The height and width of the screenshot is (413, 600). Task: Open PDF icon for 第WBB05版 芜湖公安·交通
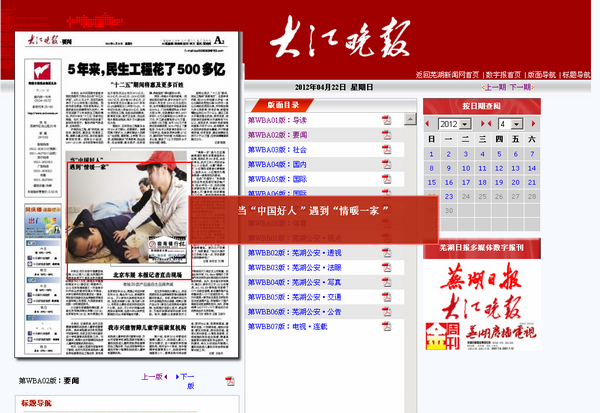[386, 297]
